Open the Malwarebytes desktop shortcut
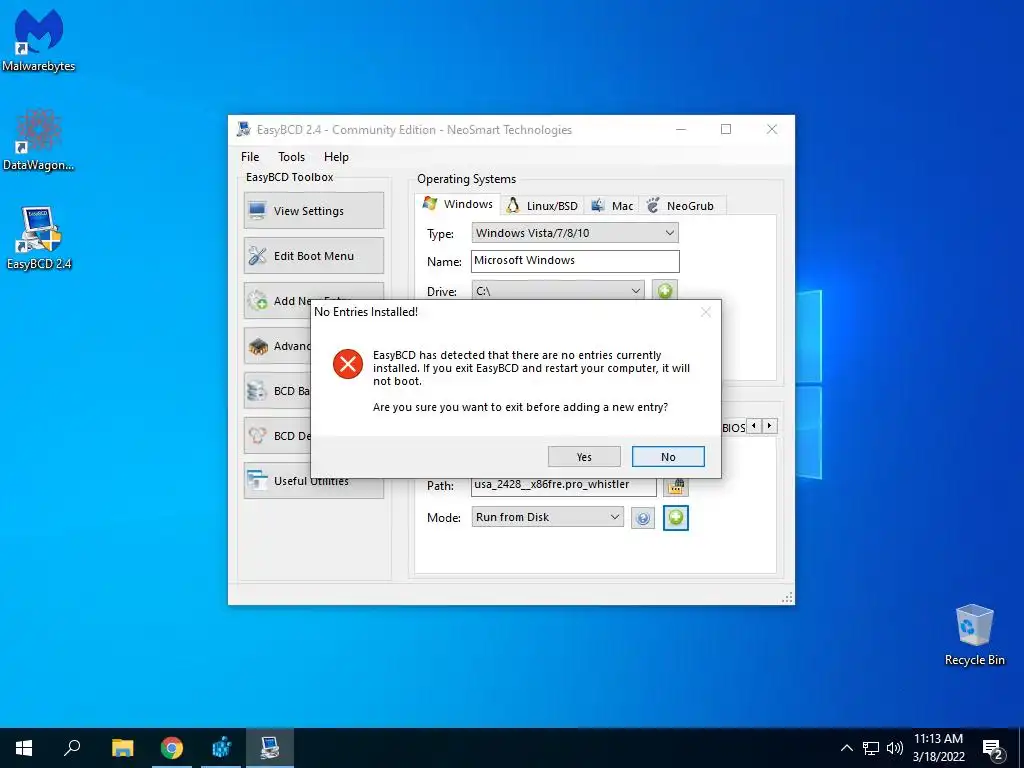The width and height of the screenshot is (1024, 768). tap(39, 40)
